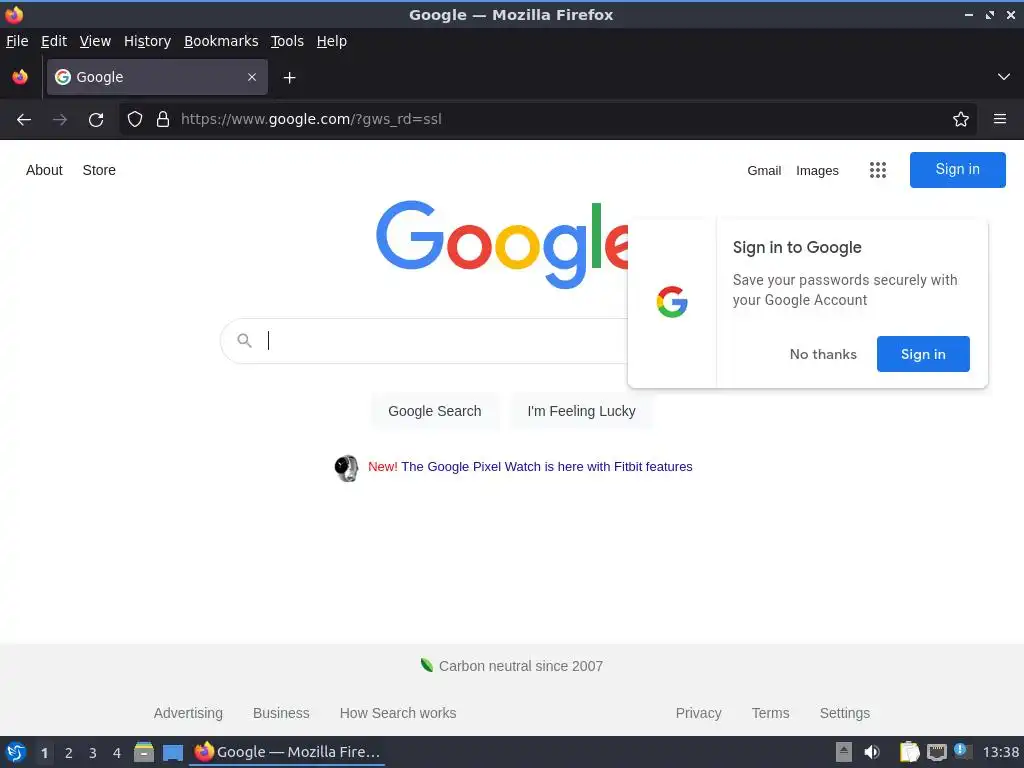Click the Google Search button
The image size is (1024, 768).
click(x=435, y=411)
